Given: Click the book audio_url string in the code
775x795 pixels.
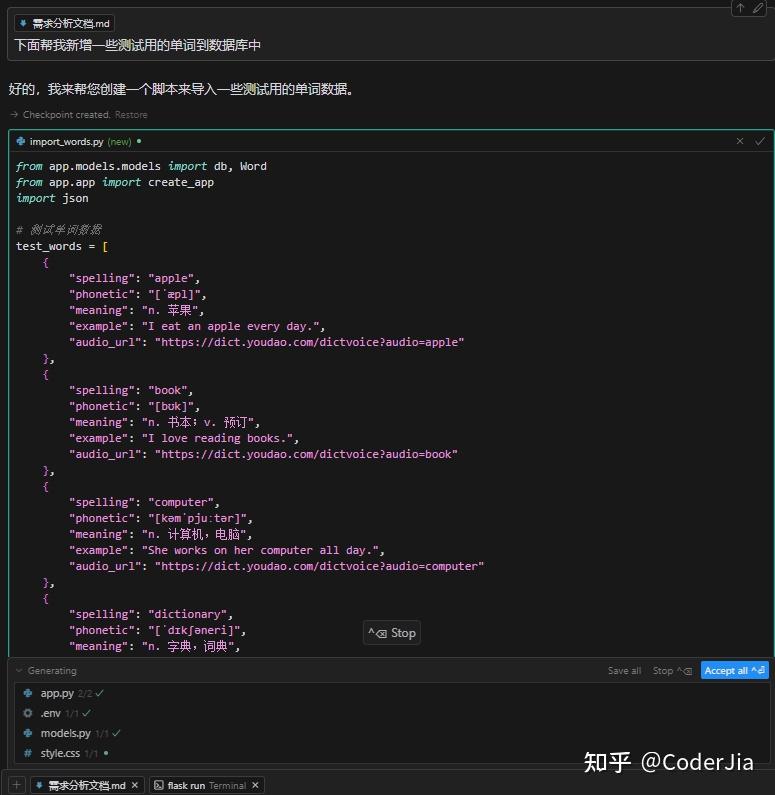Looking at the screenshot, I should [306, 454].
